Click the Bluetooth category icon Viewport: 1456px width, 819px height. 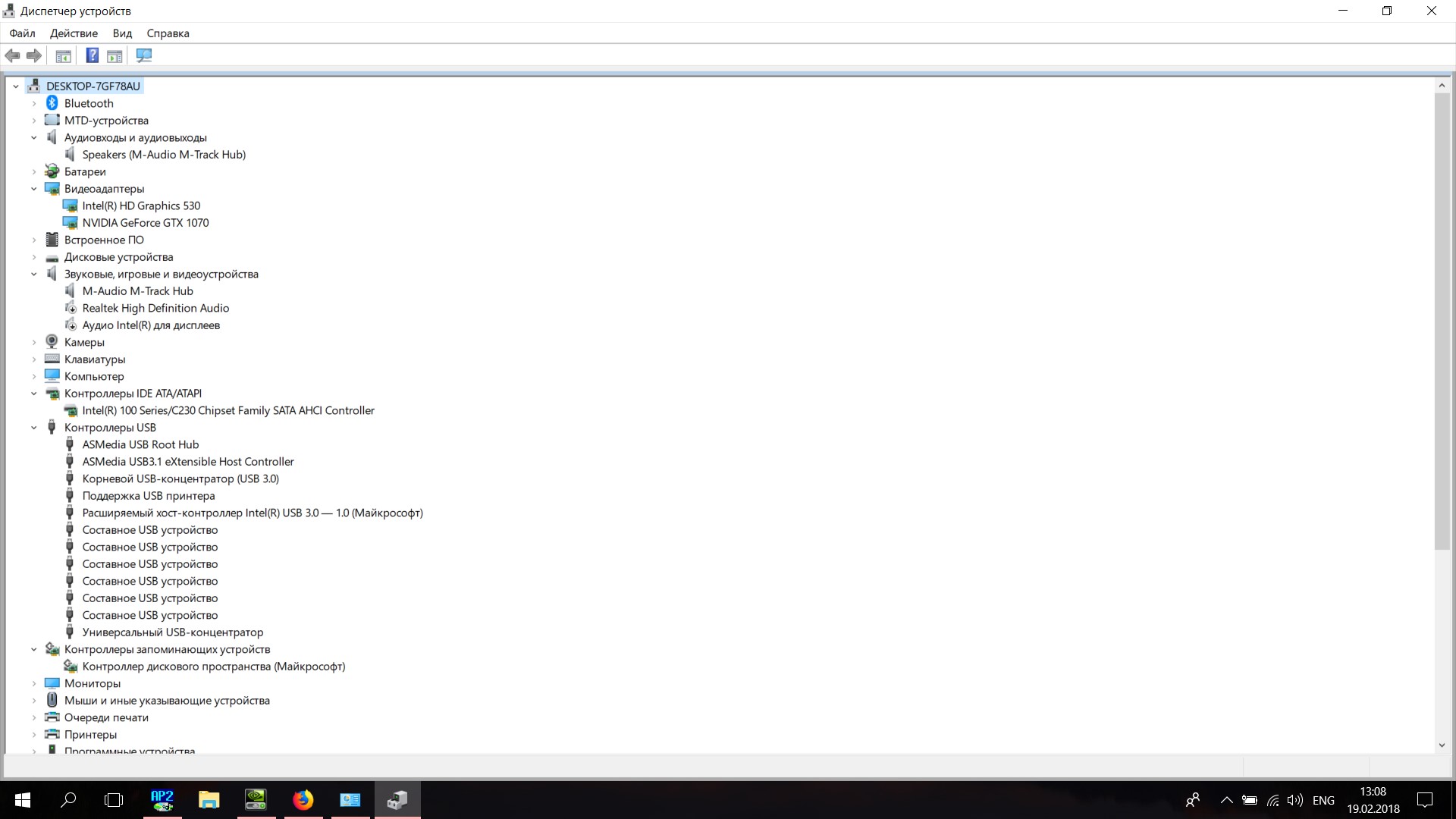(52, 103)
